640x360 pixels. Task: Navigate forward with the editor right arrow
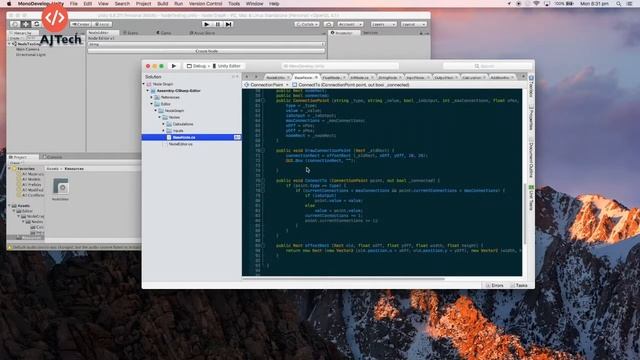[256, 77]
